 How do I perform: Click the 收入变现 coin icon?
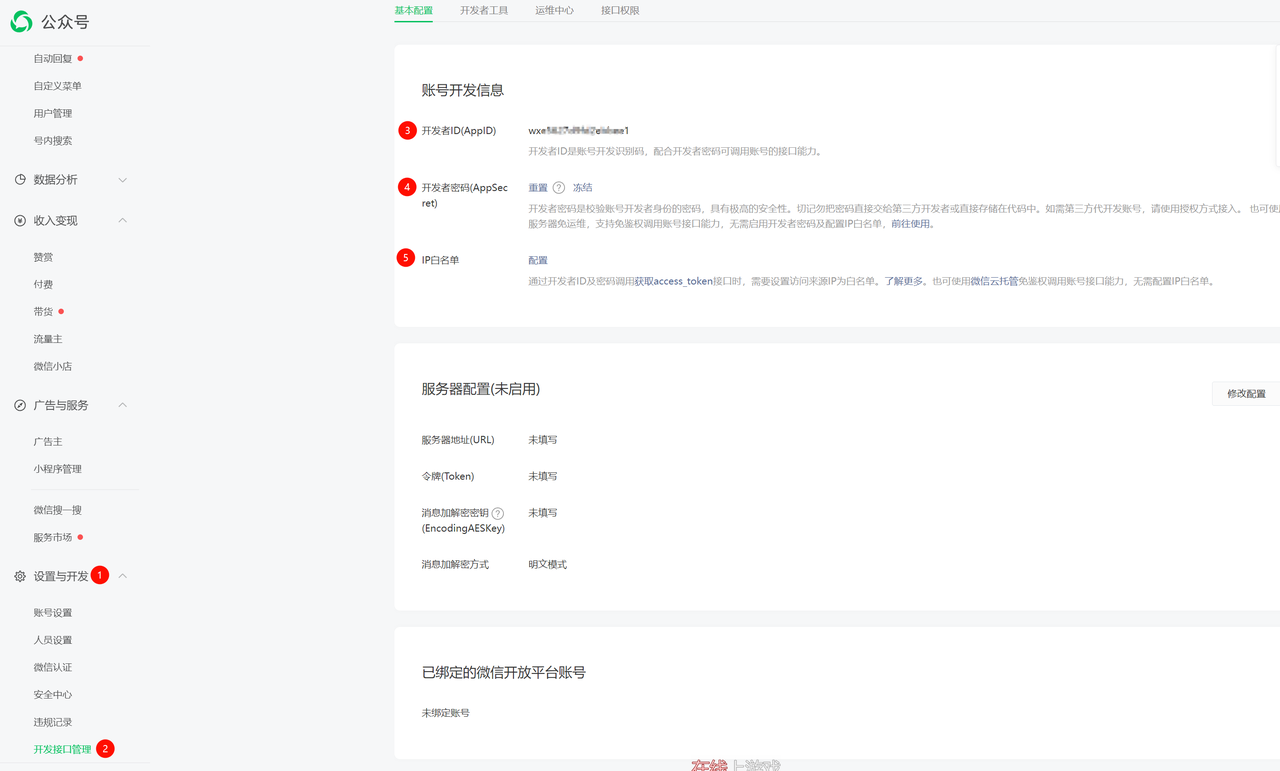pyautogui.click(x=20, y=220)
